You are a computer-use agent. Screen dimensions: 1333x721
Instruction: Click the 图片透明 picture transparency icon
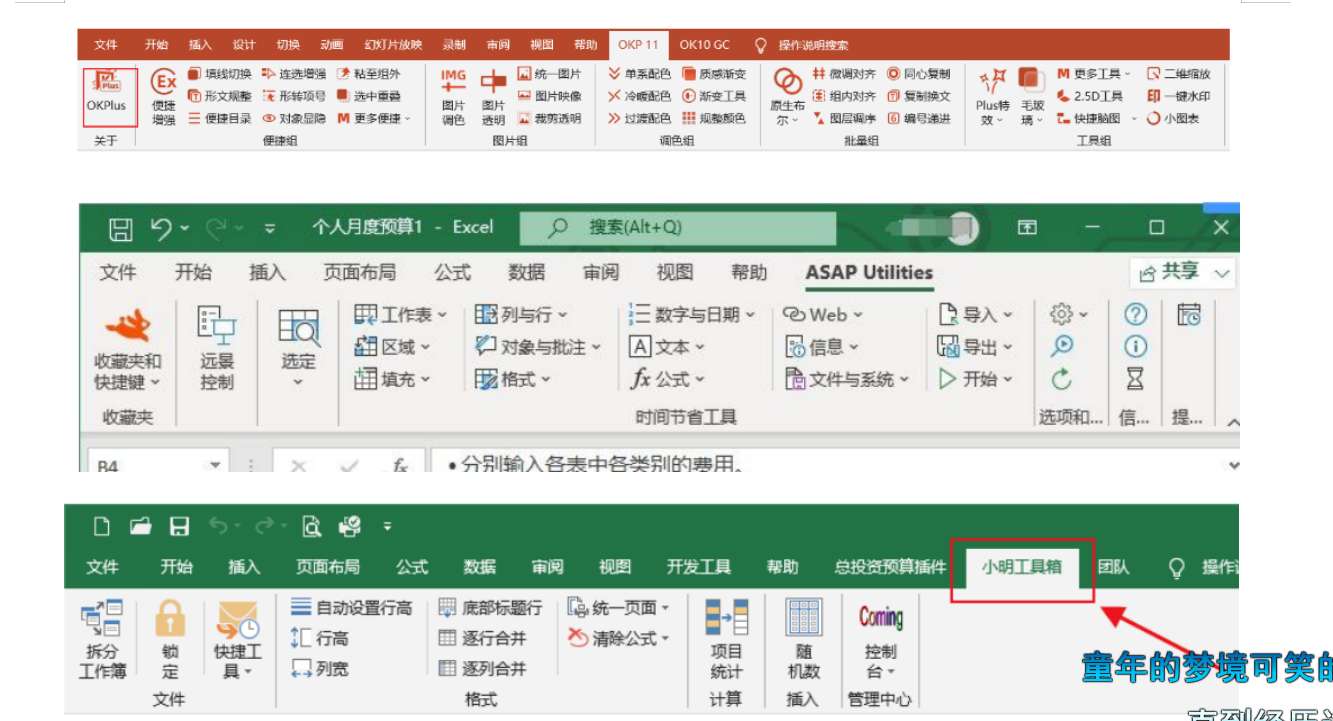493,96
